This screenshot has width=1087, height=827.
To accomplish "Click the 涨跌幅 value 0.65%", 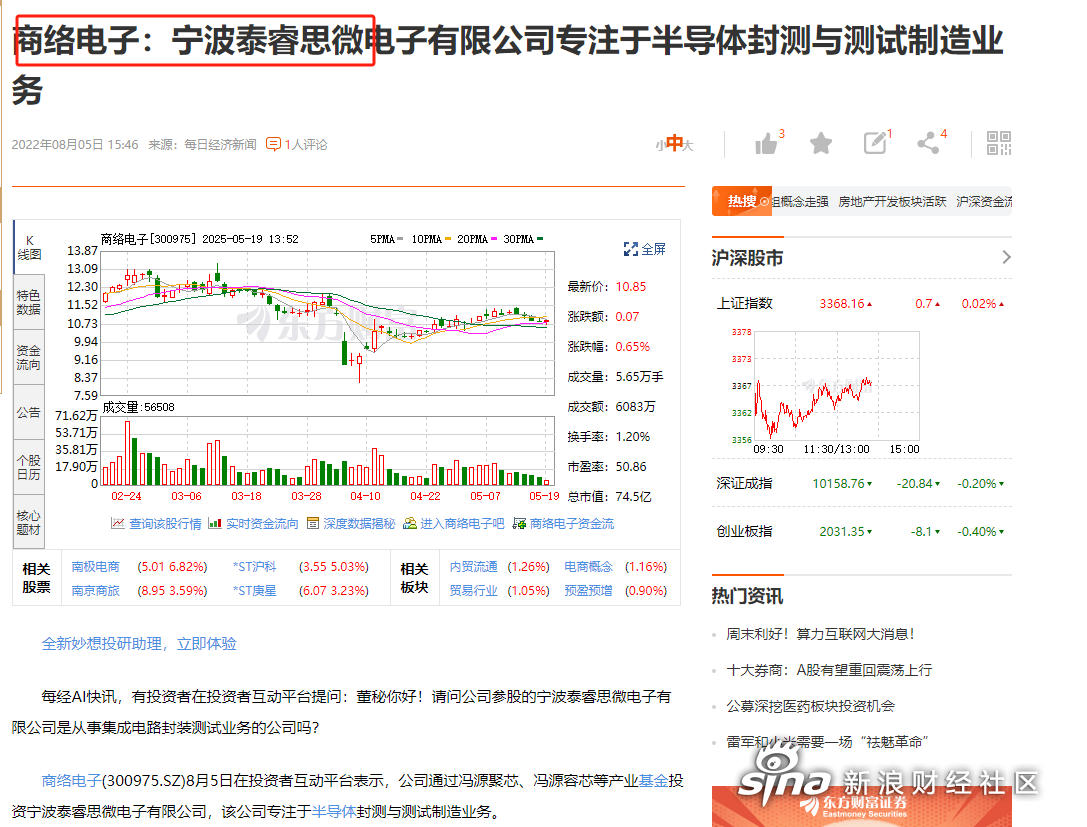I will [633, 347].
